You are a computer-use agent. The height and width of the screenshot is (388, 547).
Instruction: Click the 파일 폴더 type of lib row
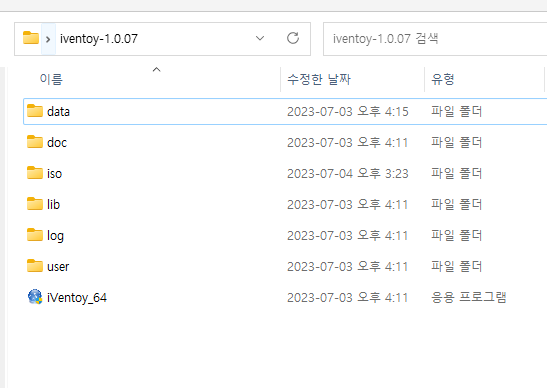tap(457, 204)
